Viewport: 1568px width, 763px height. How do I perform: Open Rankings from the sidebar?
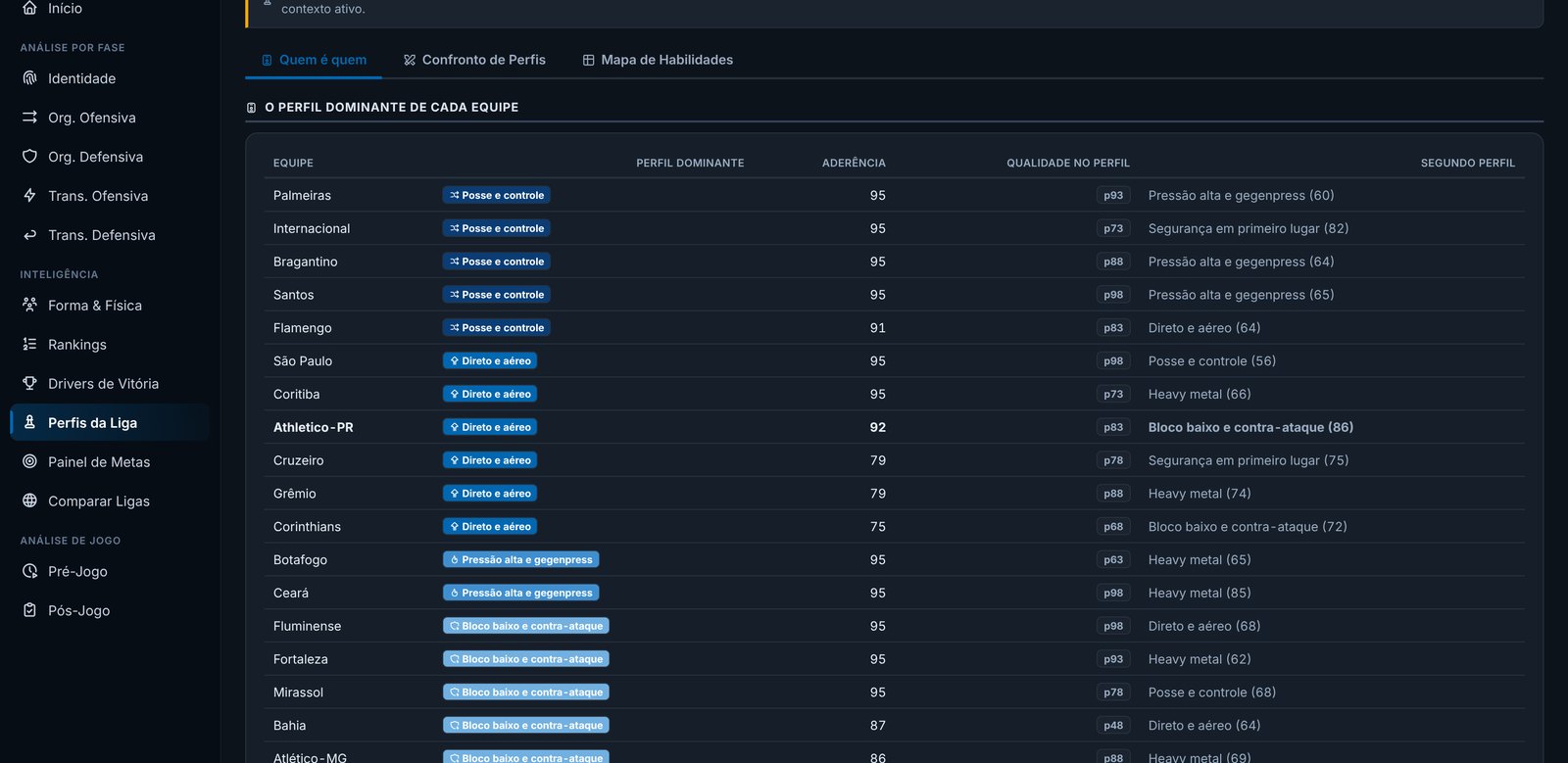point(110,344)
